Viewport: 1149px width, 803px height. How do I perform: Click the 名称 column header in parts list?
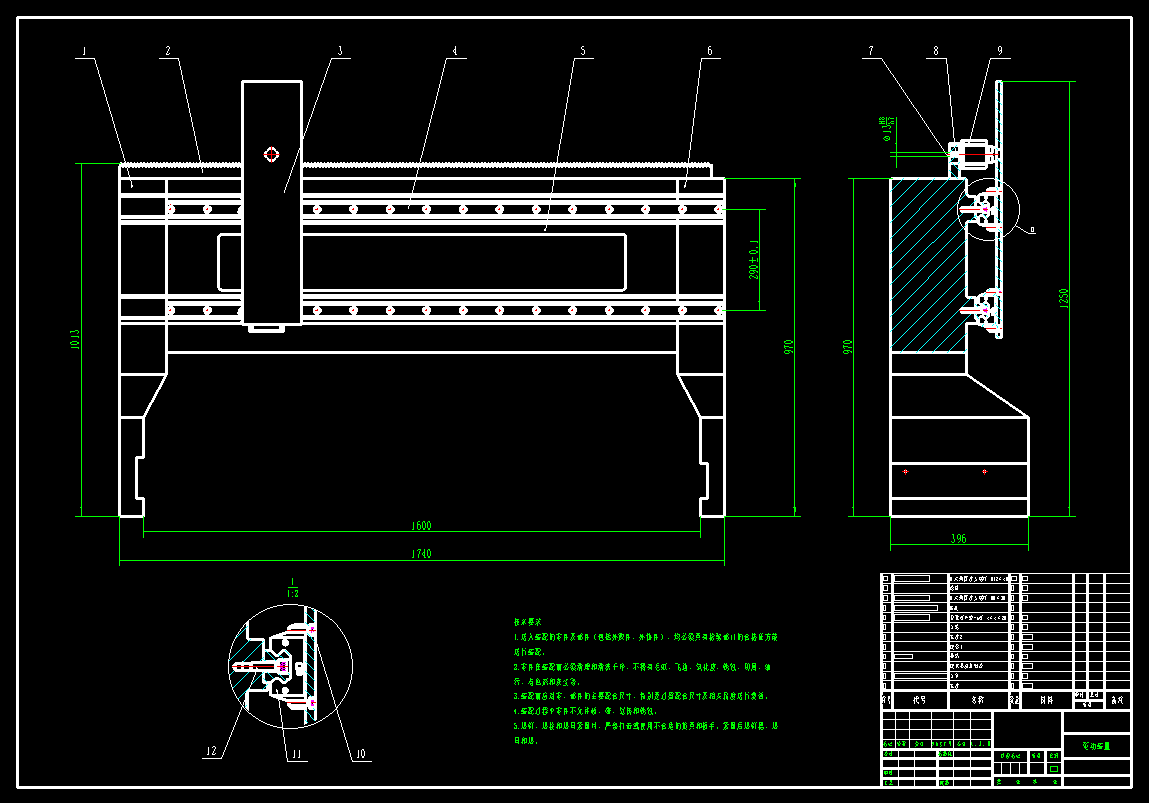click(x=978, y=700)
